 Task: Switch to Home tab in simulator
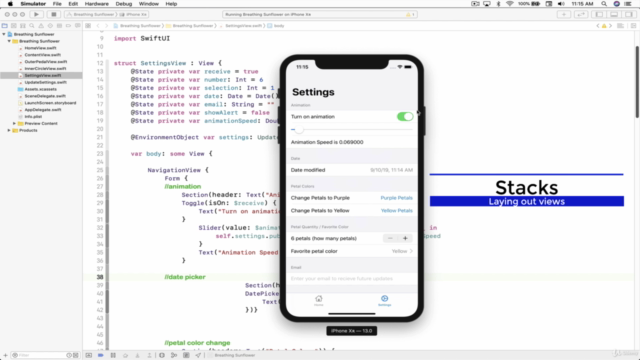coord(319,301)
